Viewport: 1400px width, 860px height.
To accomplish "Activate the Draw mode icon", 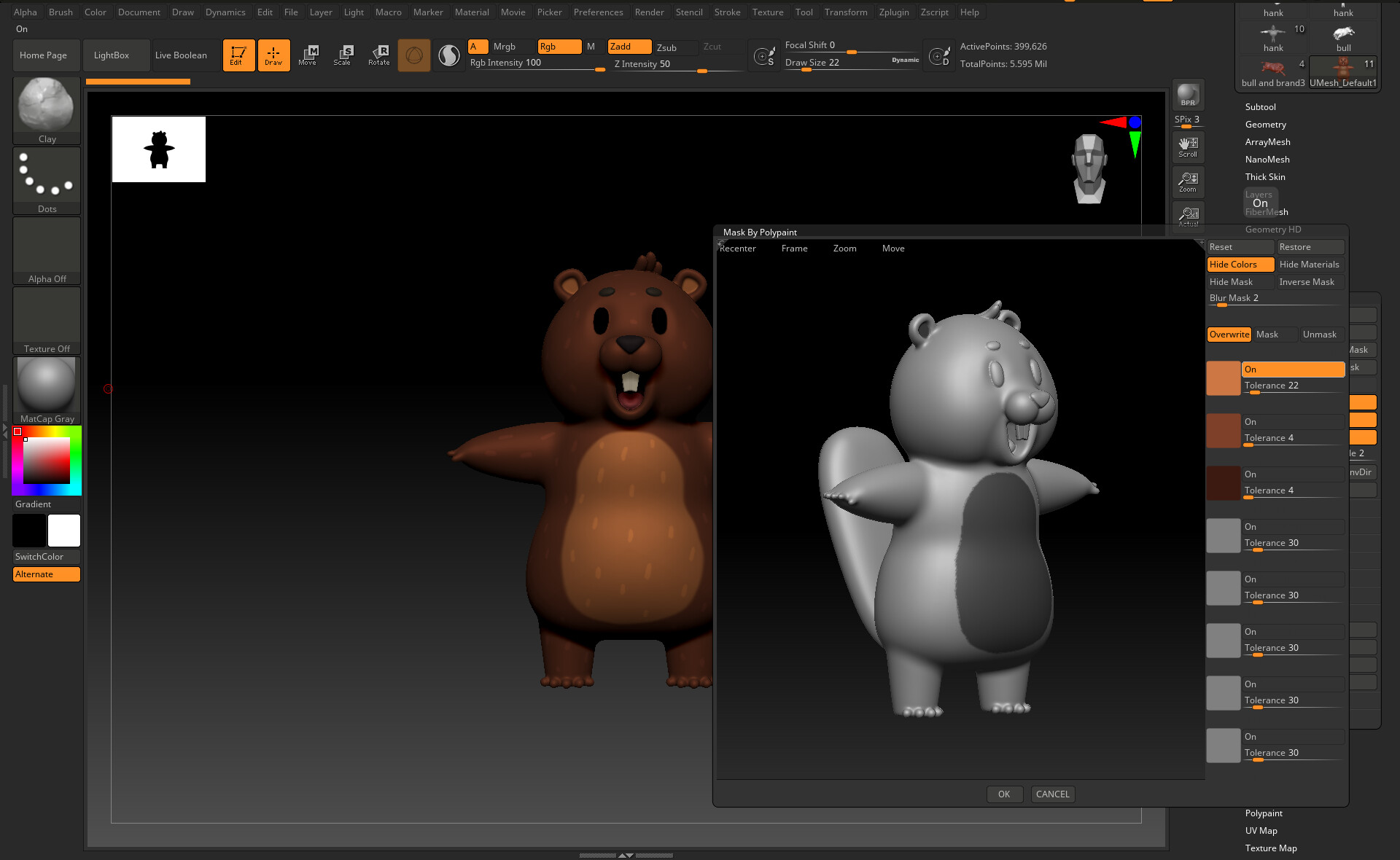I will 273,55.
